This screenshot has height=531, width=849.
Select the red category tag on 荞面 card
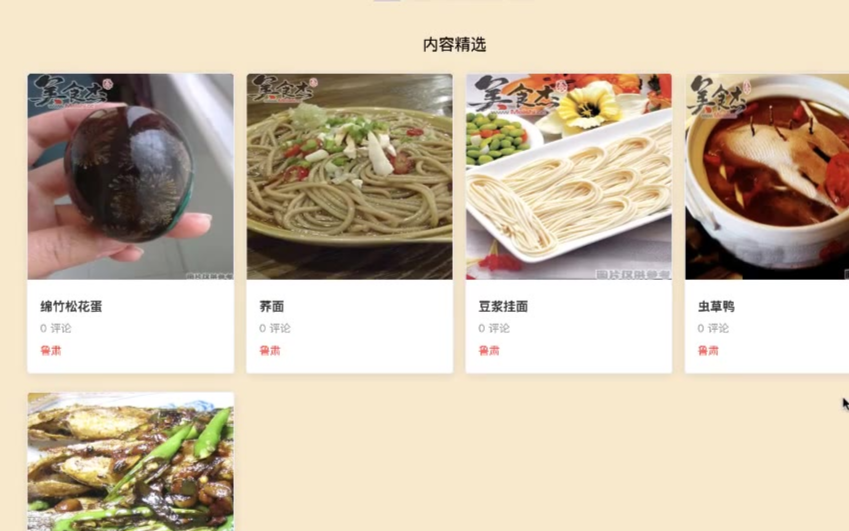point(270,351)
